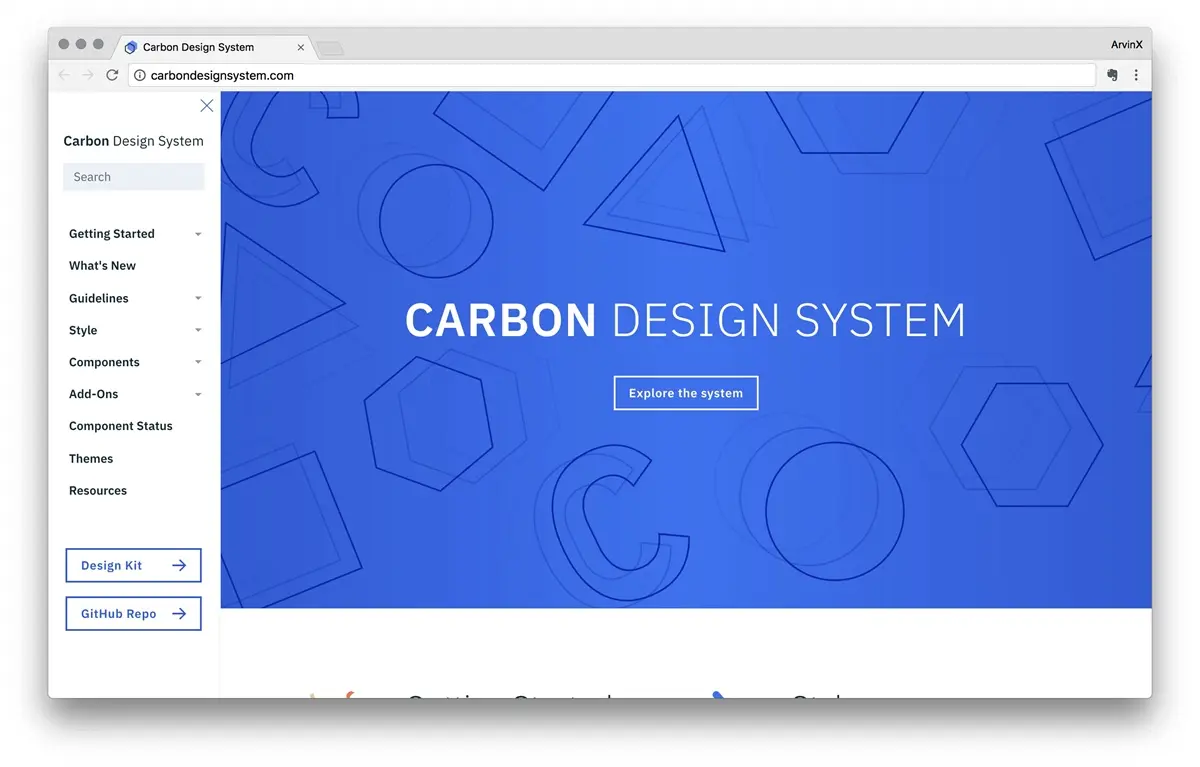The image size is (1200, 767).
Task: Click the arrow icon on GitHub Repo
Action: click(x=179, y=614)
